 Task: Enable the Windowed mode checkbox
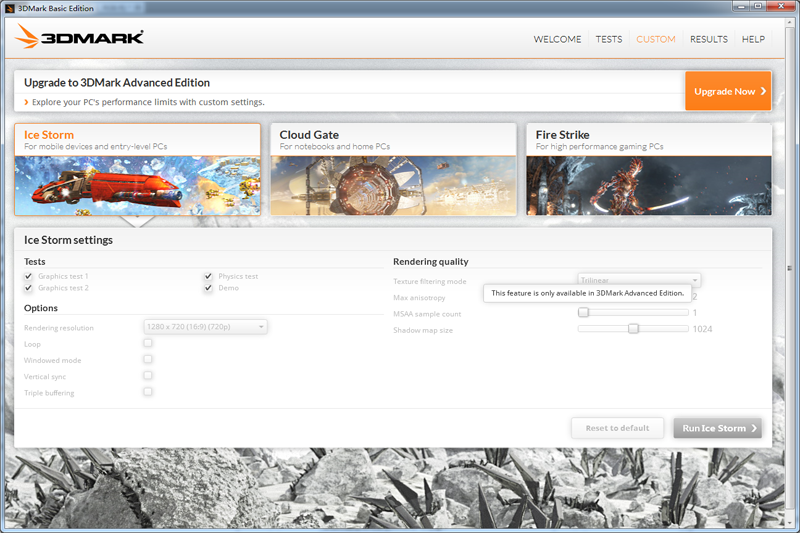click(x=148, y=359)
